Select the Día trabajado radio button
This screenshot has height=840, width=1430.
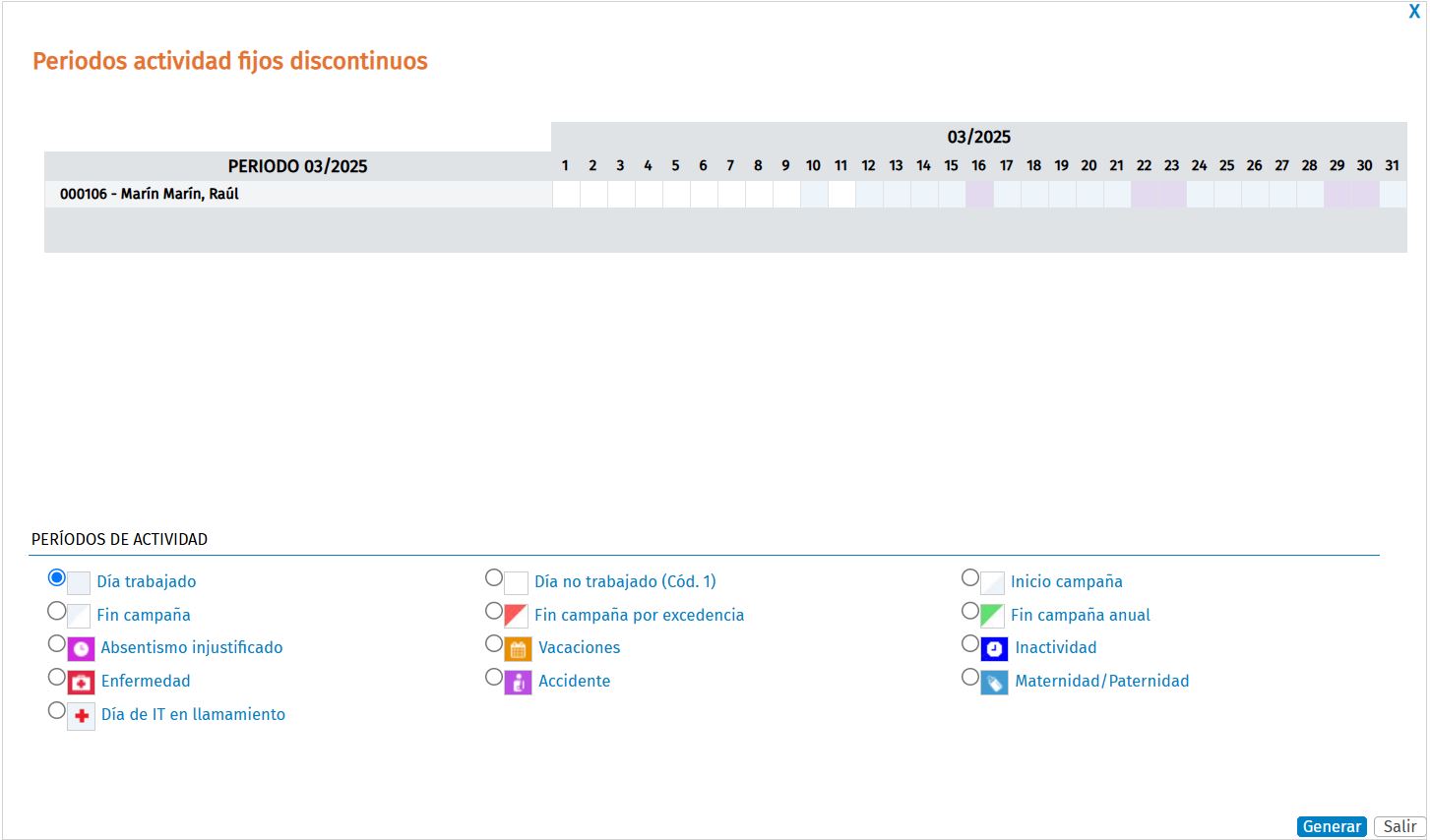point(57,577)
